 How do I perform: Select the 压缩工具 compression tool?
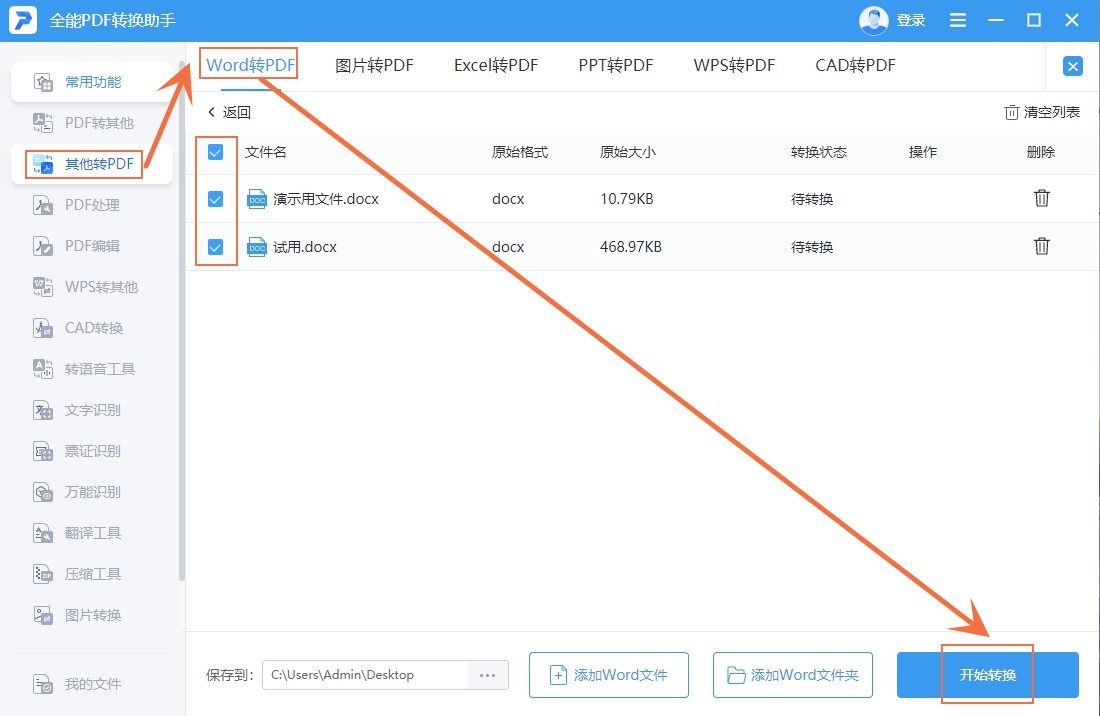pyautogui.click(x=95, y=573)
